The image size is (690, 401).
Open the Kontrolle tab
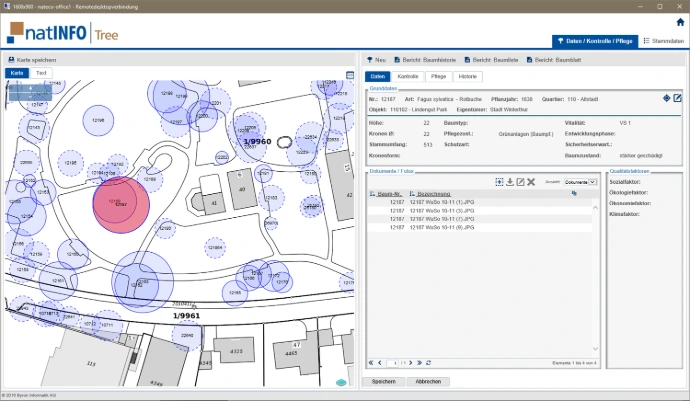(x=407, y=77)
